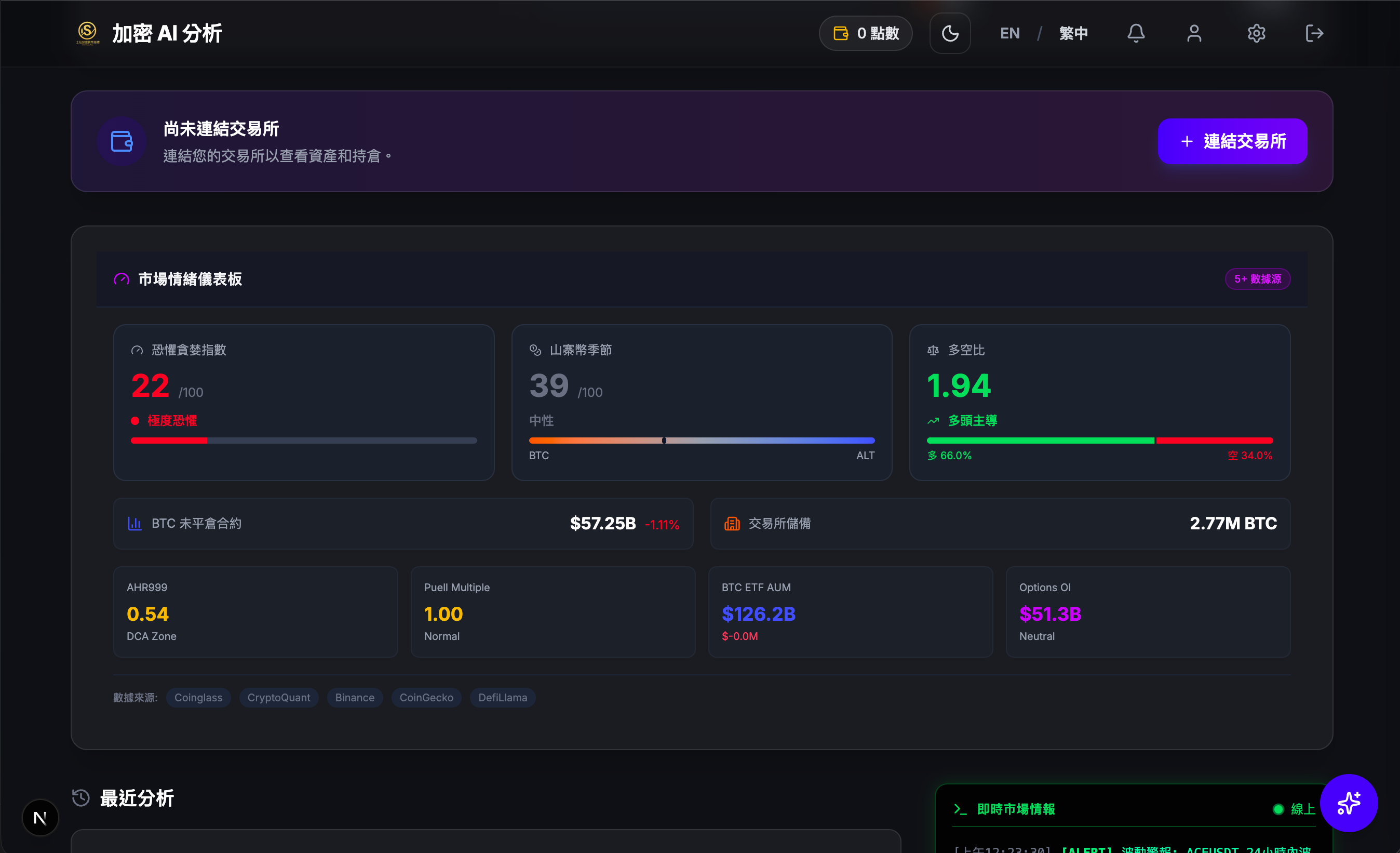Click the notification bell icon
The width and height of the screenshot is (1400, 853).
1135,33
